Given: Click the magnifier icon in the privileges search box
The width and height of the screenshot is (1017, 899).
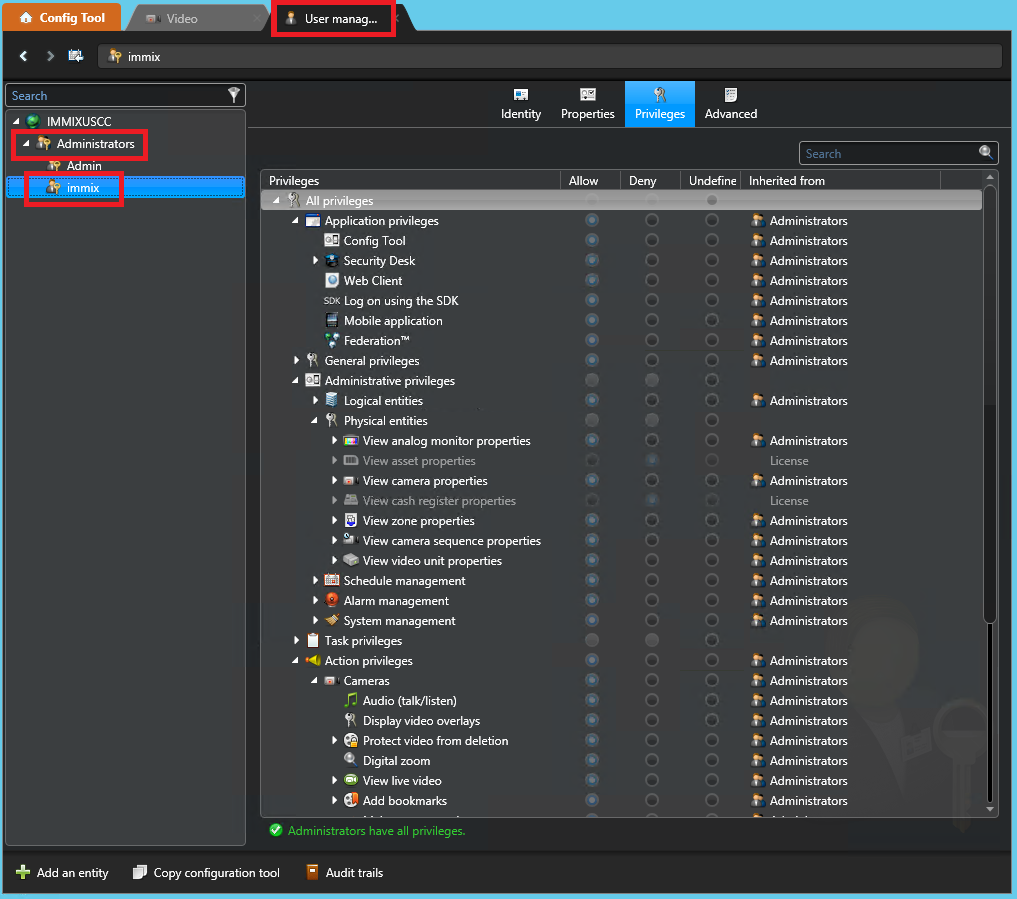Looking at the screenshot, I should pyautogui.click(x=986, y=152).
